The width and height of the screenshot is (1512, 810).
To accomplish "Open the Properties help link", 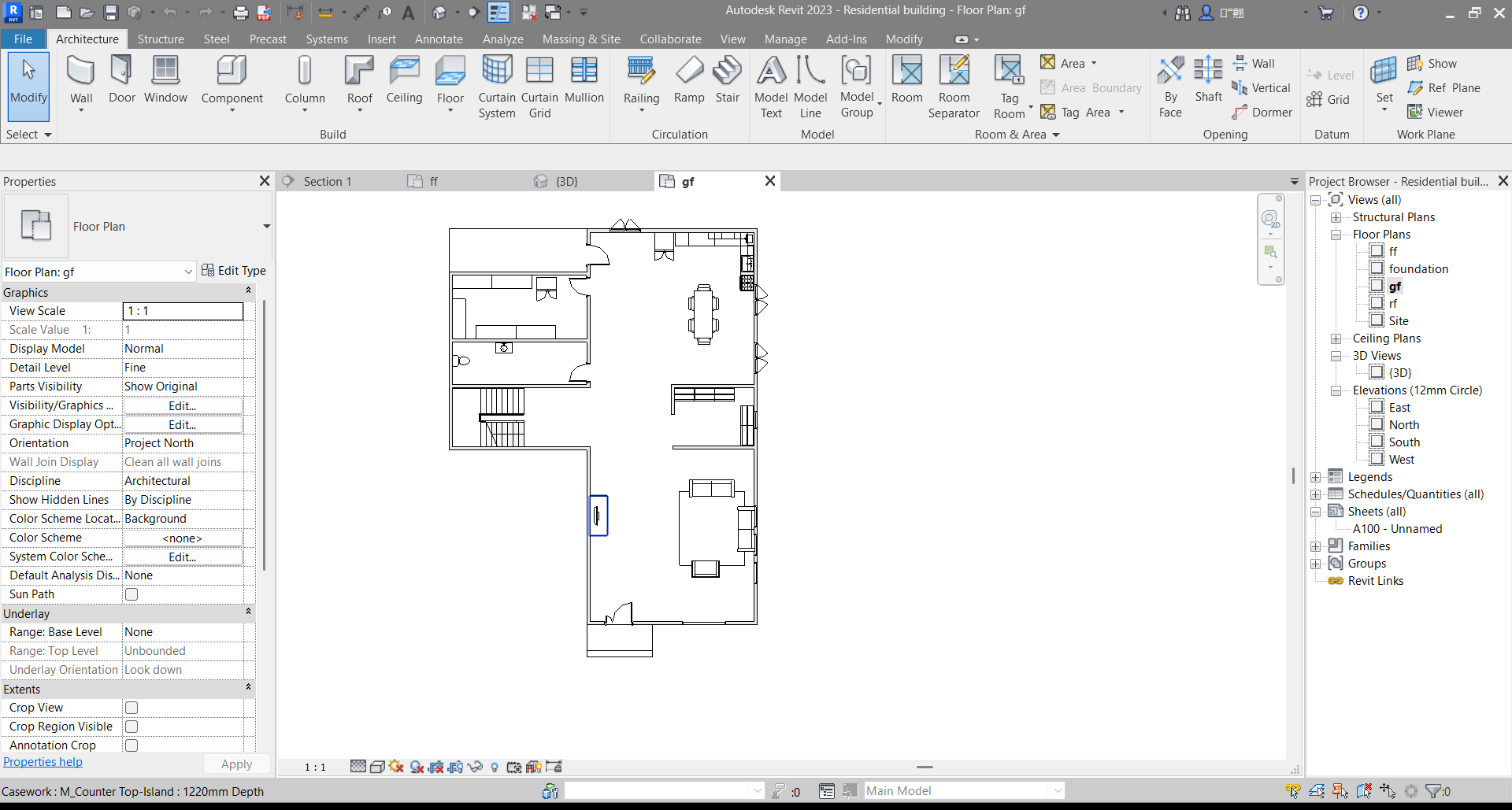I will tap(43, 761).
